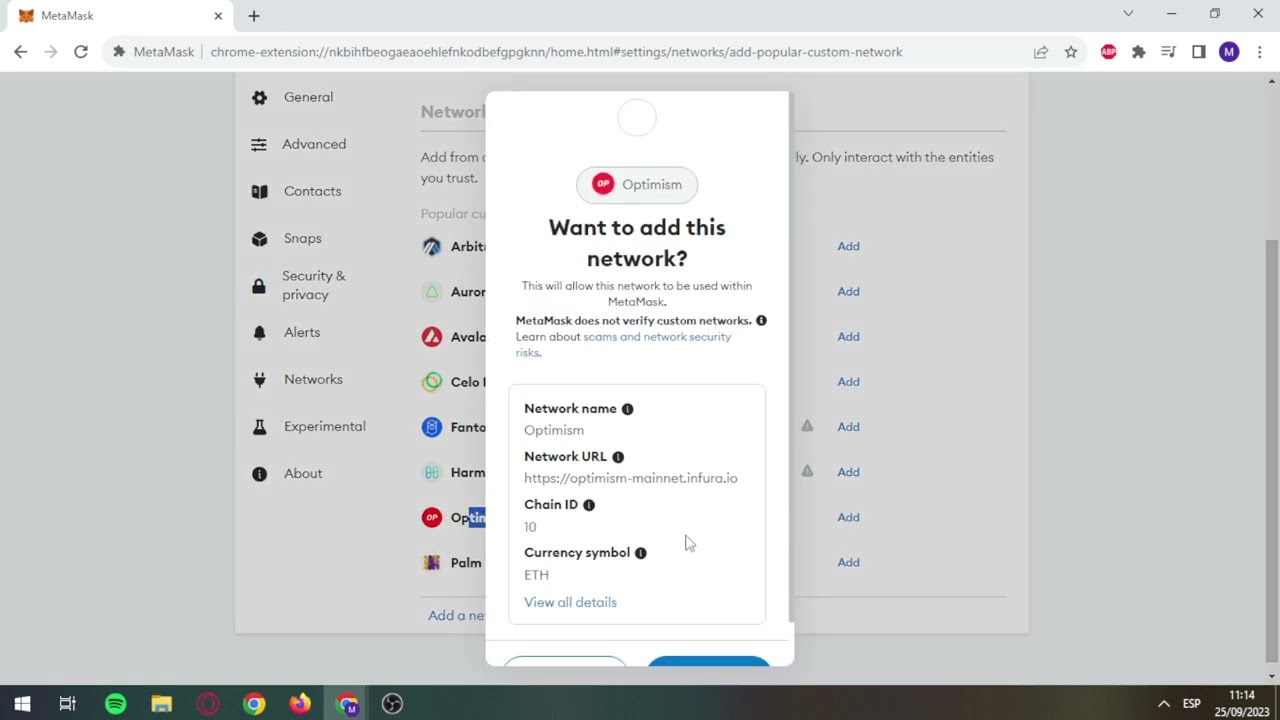Click View all details link
Image resolution: width=1280 pixels, height=720 pixels.
coord(570,602)
